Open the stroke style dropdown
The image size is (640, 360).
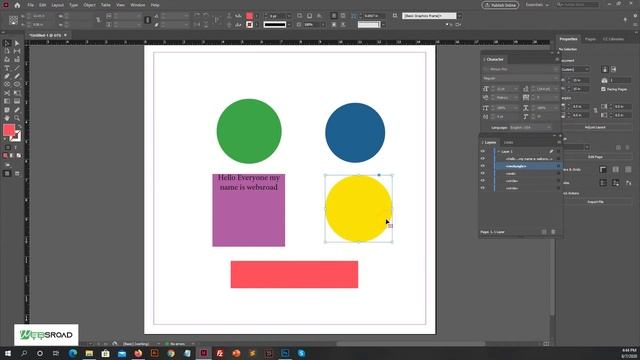(289, 24)
